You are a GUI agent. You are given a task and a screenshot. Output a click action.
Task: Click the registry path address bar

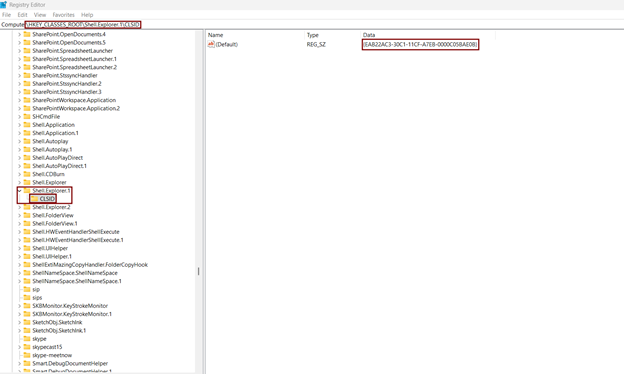pos(312,25)
